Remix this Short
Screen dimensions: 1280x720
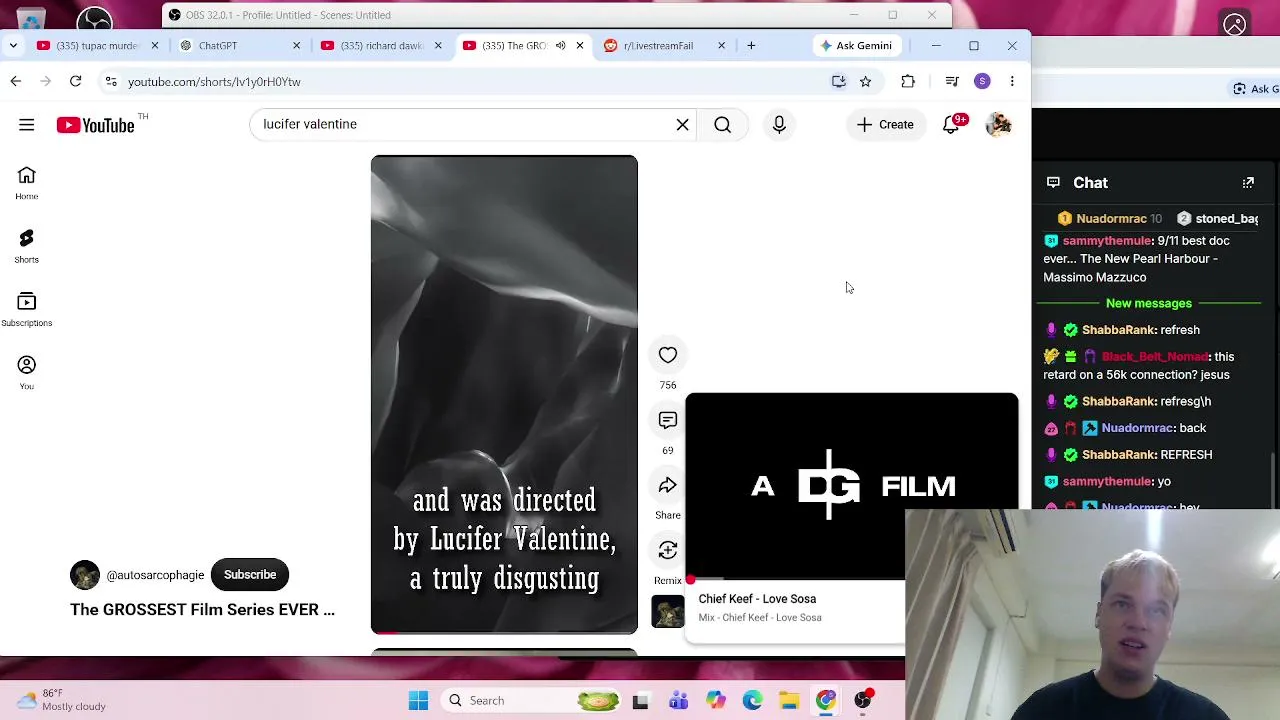tap(668, 551)
